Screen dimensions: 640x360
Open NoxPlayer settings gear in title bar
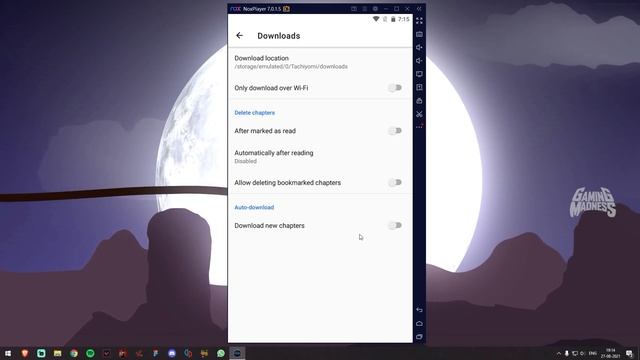click(x=375, y=9)
